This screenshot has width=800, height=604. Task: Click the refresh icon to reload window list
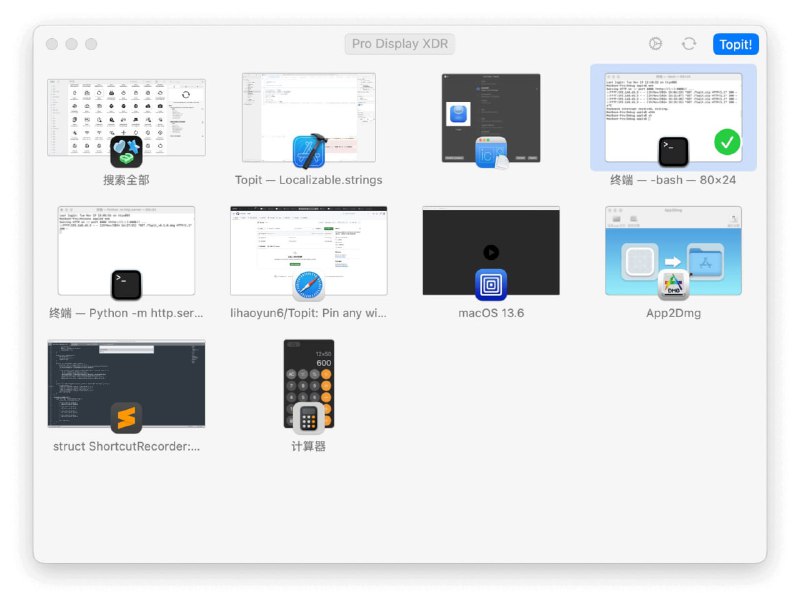tap(690, 44)
